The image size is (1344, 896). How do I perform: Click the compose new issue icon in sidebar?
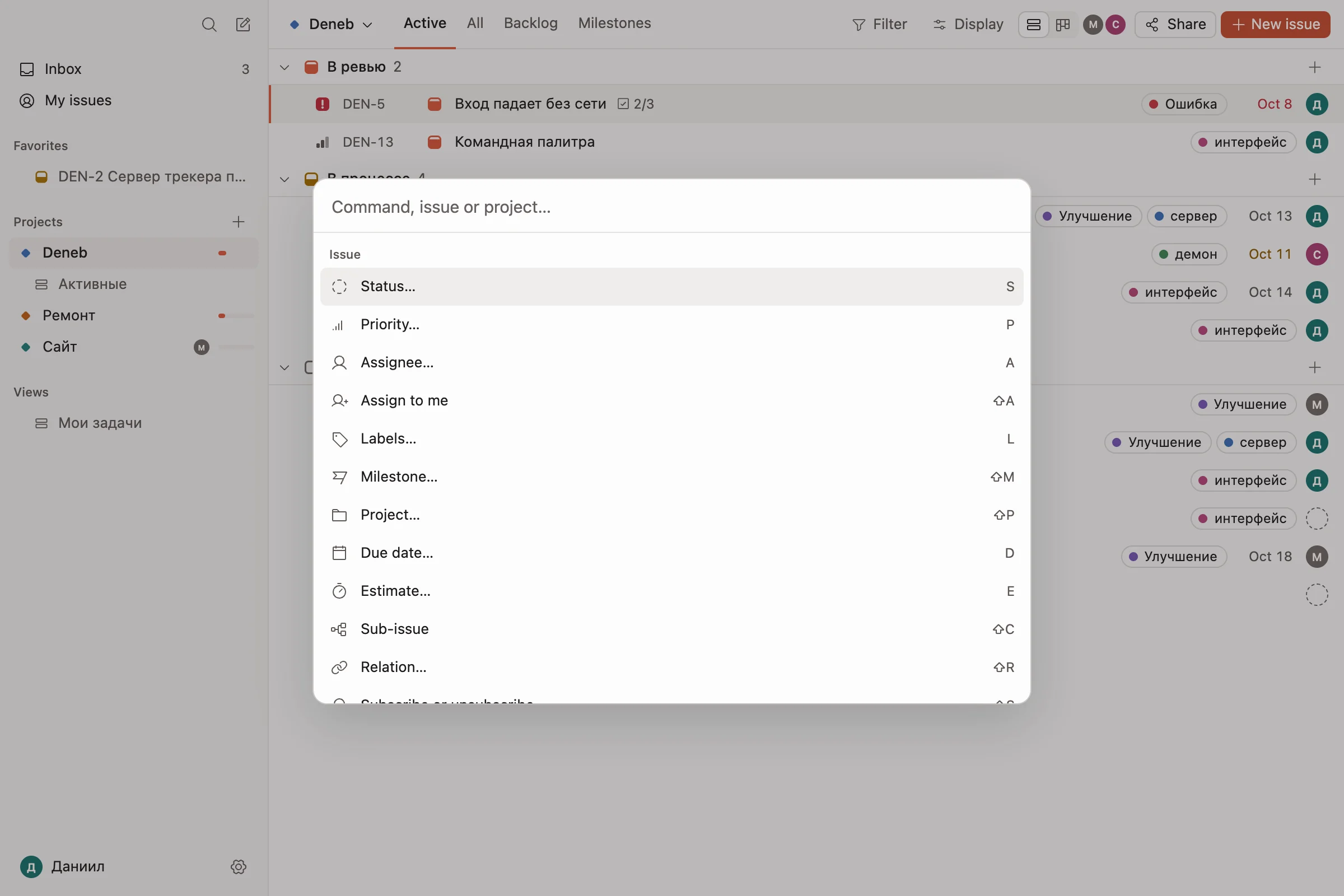click(x=243, y=25)
